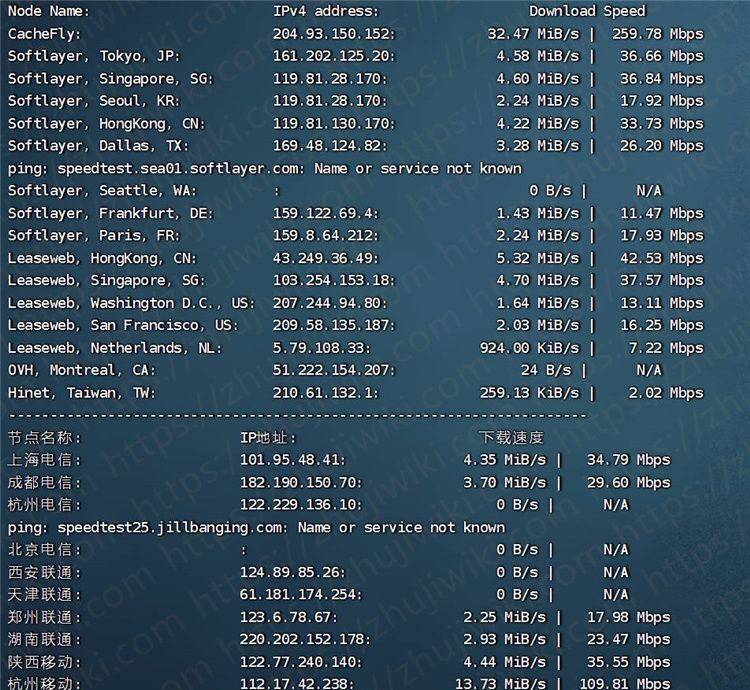The width and height of the screenshot is (750, 690).
Task: Select 'Softlayer, HongKong, CN:' label
Action: pyautogui.click(x=106, y=124)
